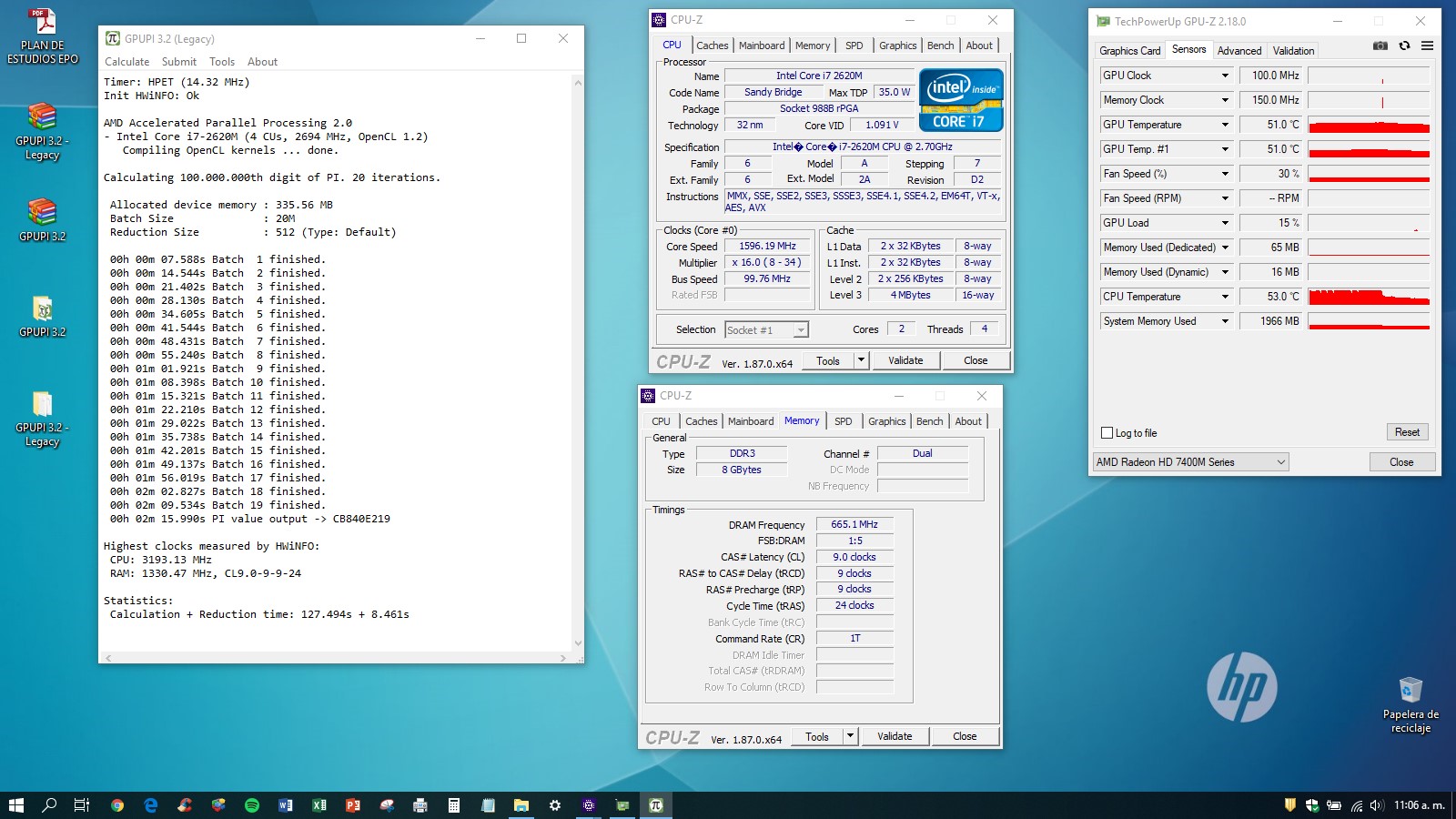Open the Caches tab in lower CPU-Z
The height and width of the screenshot is (819, 1456).
pos(701,421)
